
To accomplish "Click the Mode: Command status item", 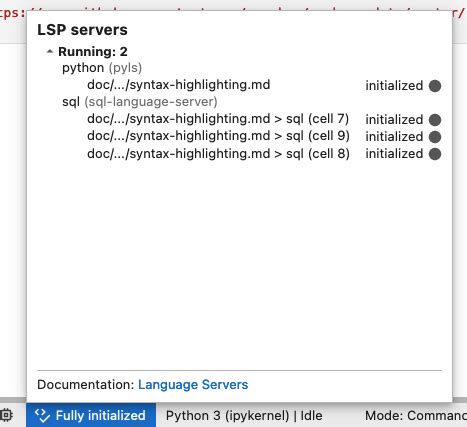I will tap(416, 416).
